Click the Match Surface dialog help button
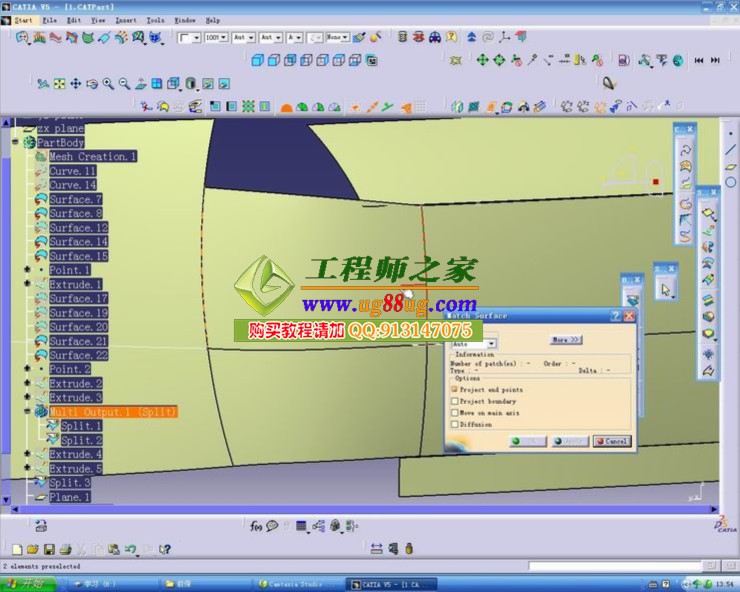This screenshot has width=740, height=592. [x=615, y=316]
